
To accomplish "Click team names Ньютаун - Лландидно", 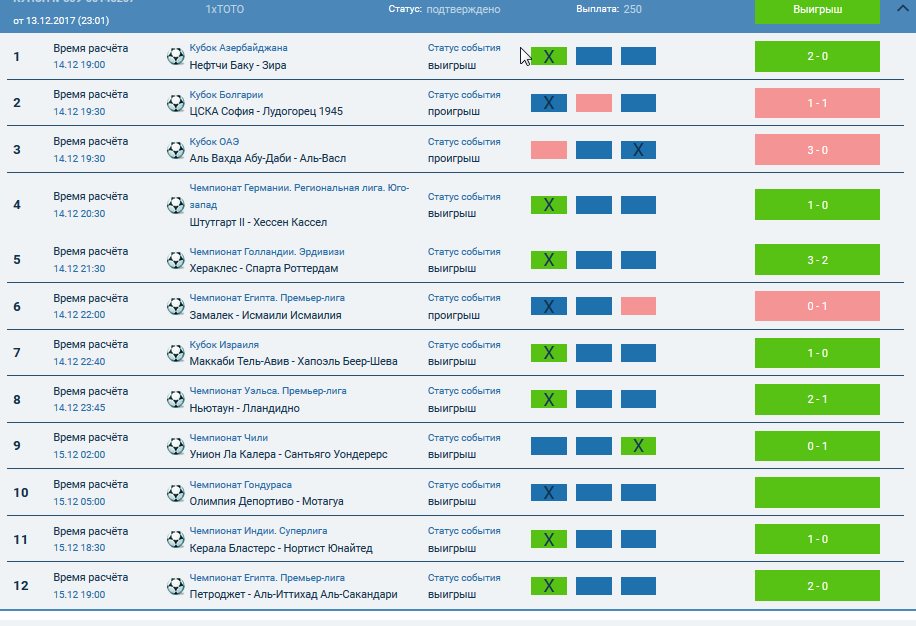I will tap(244, 408).
